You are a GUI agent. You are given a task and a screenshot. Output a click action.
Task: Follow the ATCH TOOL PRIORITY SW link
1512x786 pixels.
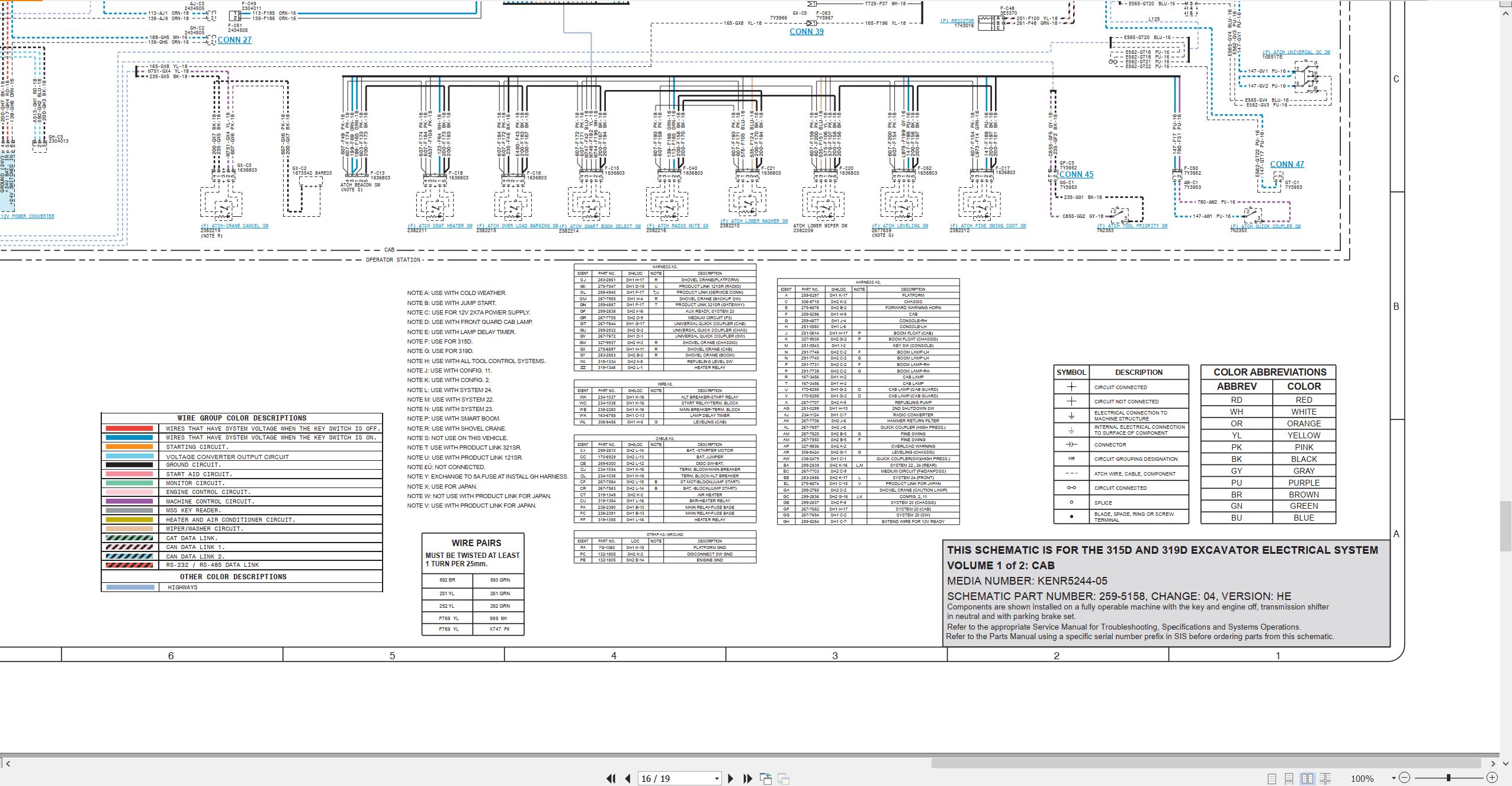click(1132, 226)
